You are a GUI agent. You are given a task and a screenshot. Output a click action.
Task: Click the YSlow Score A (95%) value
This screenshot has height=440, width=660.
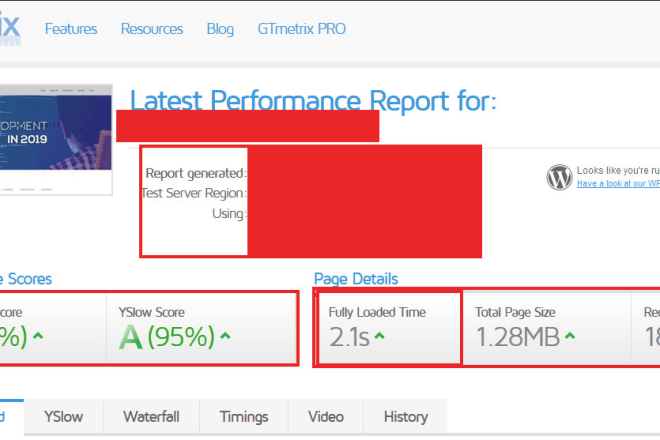(167, 337)
